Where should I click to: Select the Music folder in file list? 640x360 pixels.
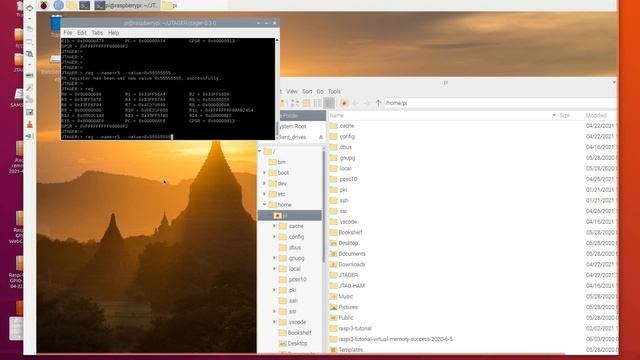click(x=341, y=296)
